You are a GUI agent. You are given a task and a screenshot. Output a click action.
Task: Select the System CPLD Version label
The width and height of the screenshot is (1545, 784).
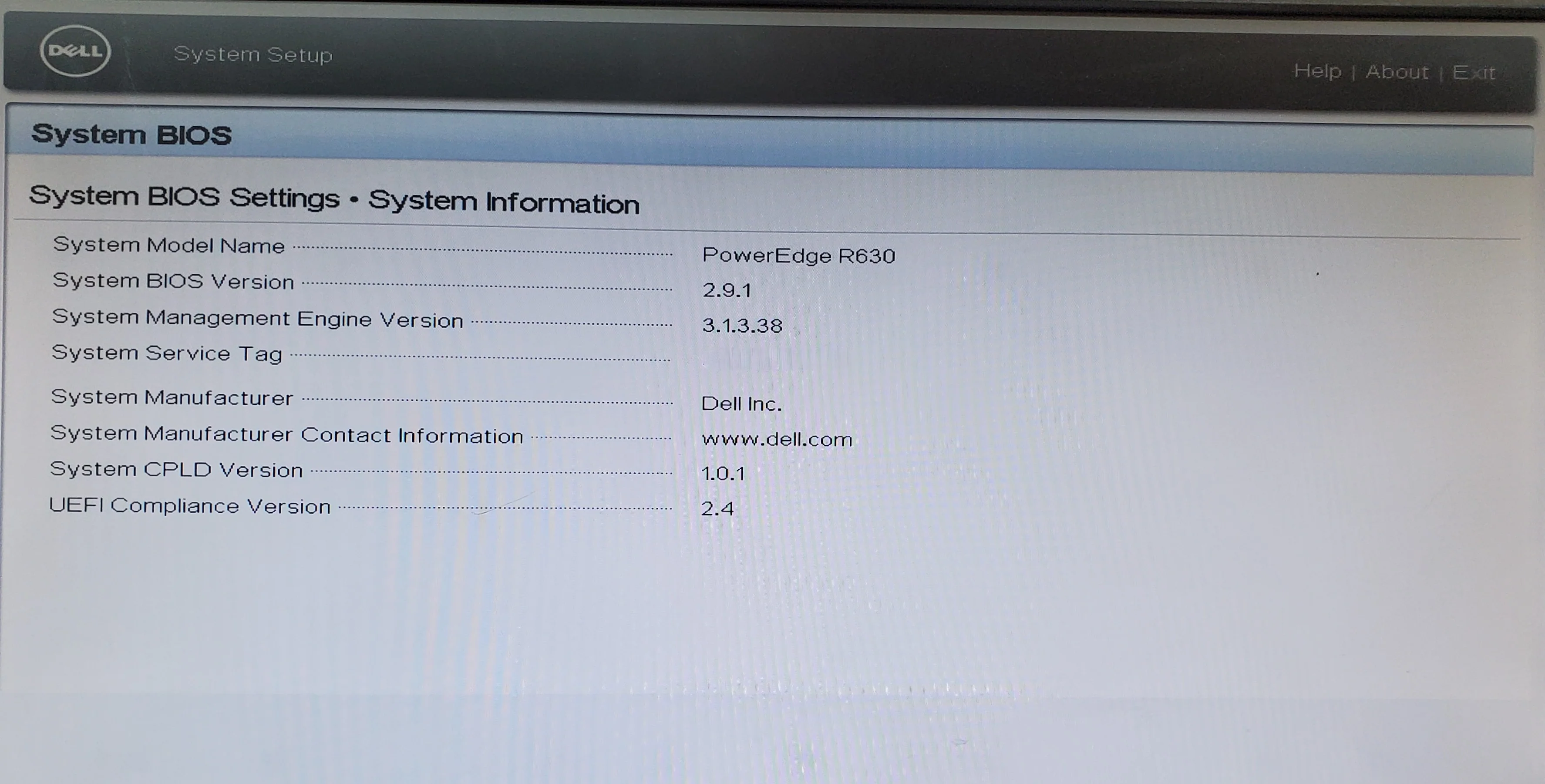click(176, 469)
